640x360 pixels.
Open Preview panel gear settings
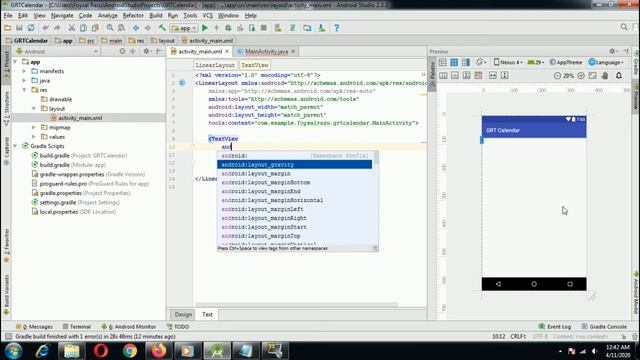(x=612, y=51)
